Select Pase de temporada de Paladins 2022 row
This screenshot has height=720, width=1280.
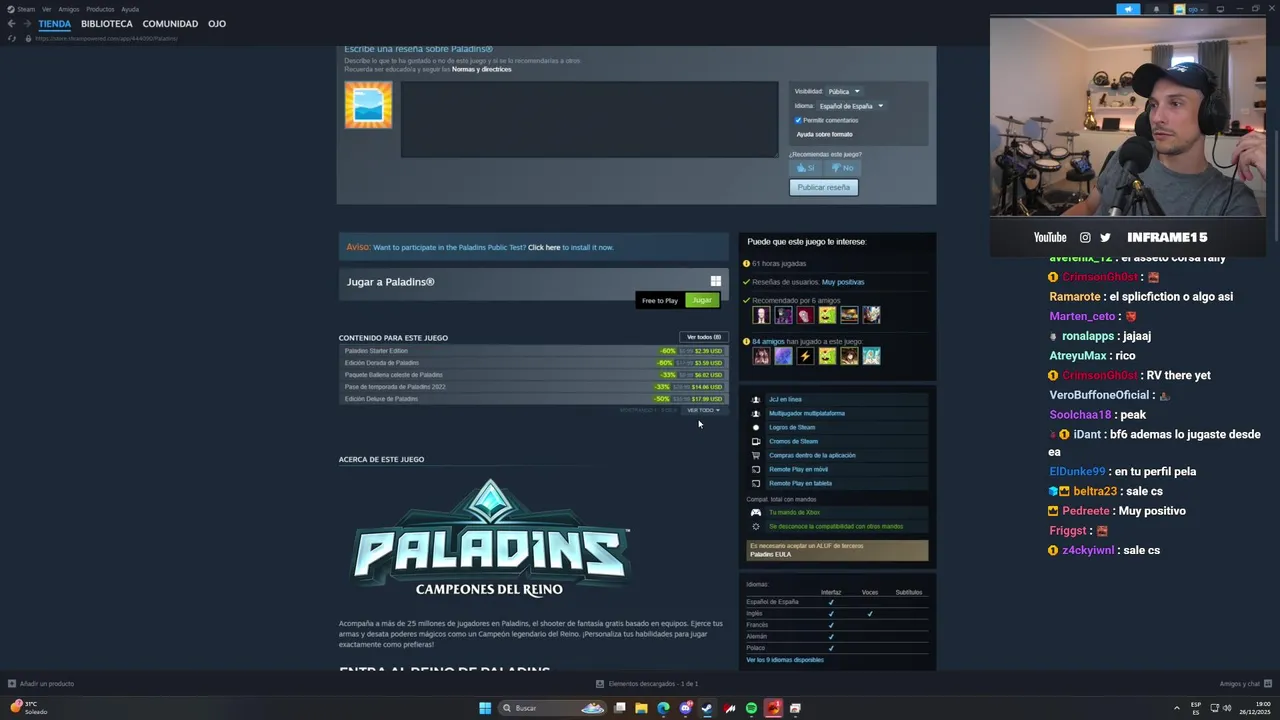(x=533, y=387)
